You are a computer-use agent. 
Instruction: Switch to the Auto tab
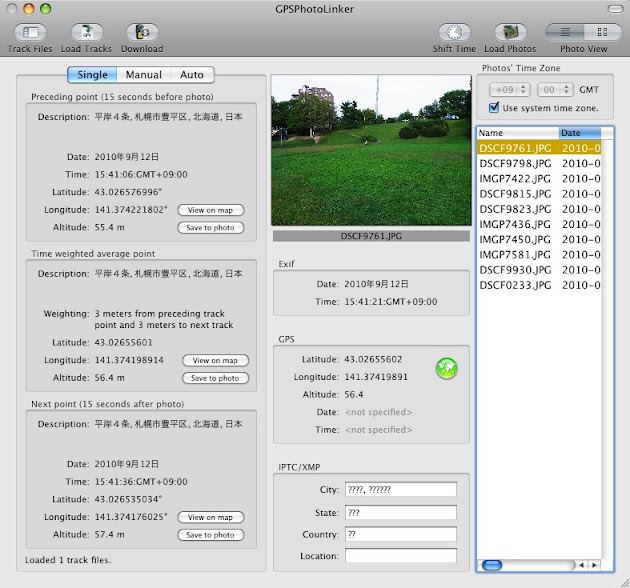tap(192, 75)
